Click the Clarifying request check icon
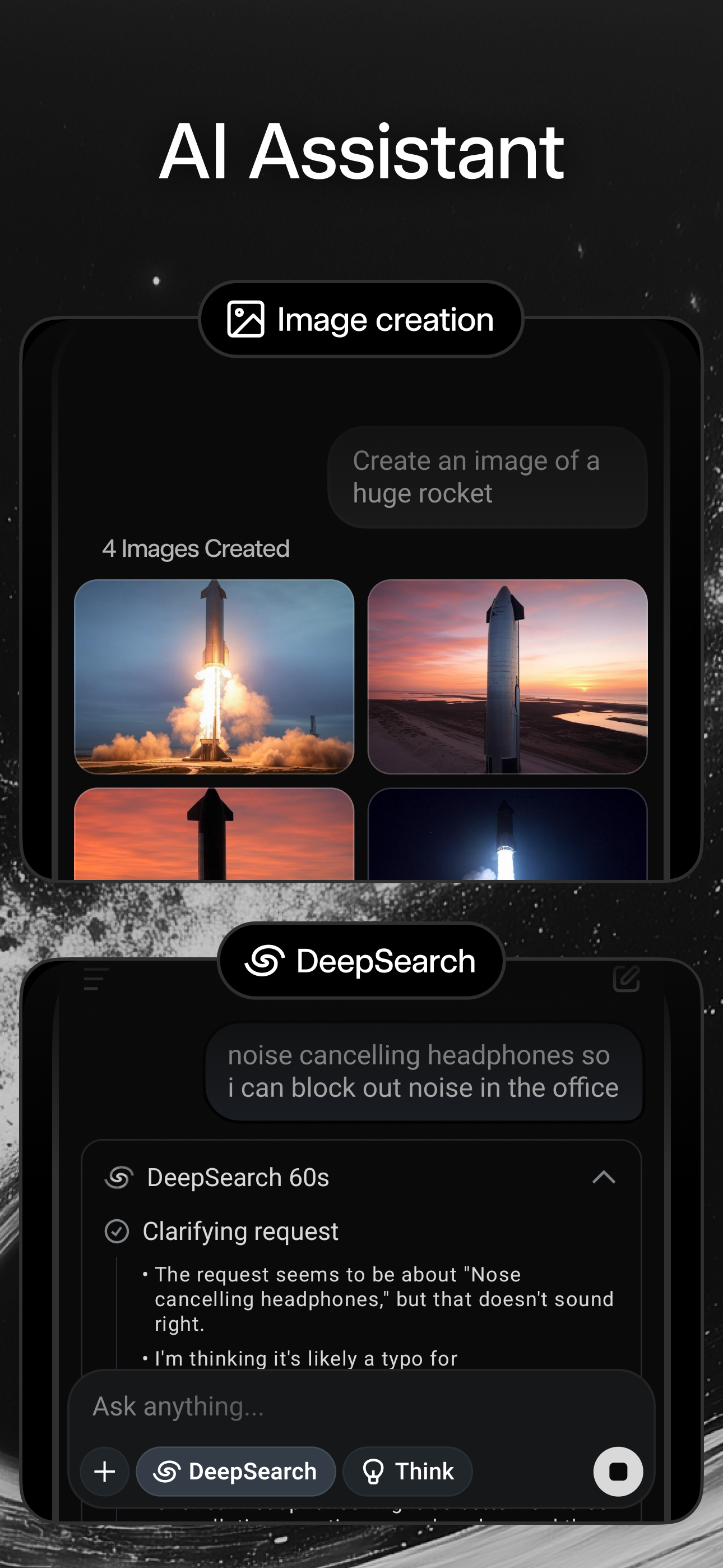Image resolution: width=723 pixels, height=1568 pixels. (x=117, y=1231)
